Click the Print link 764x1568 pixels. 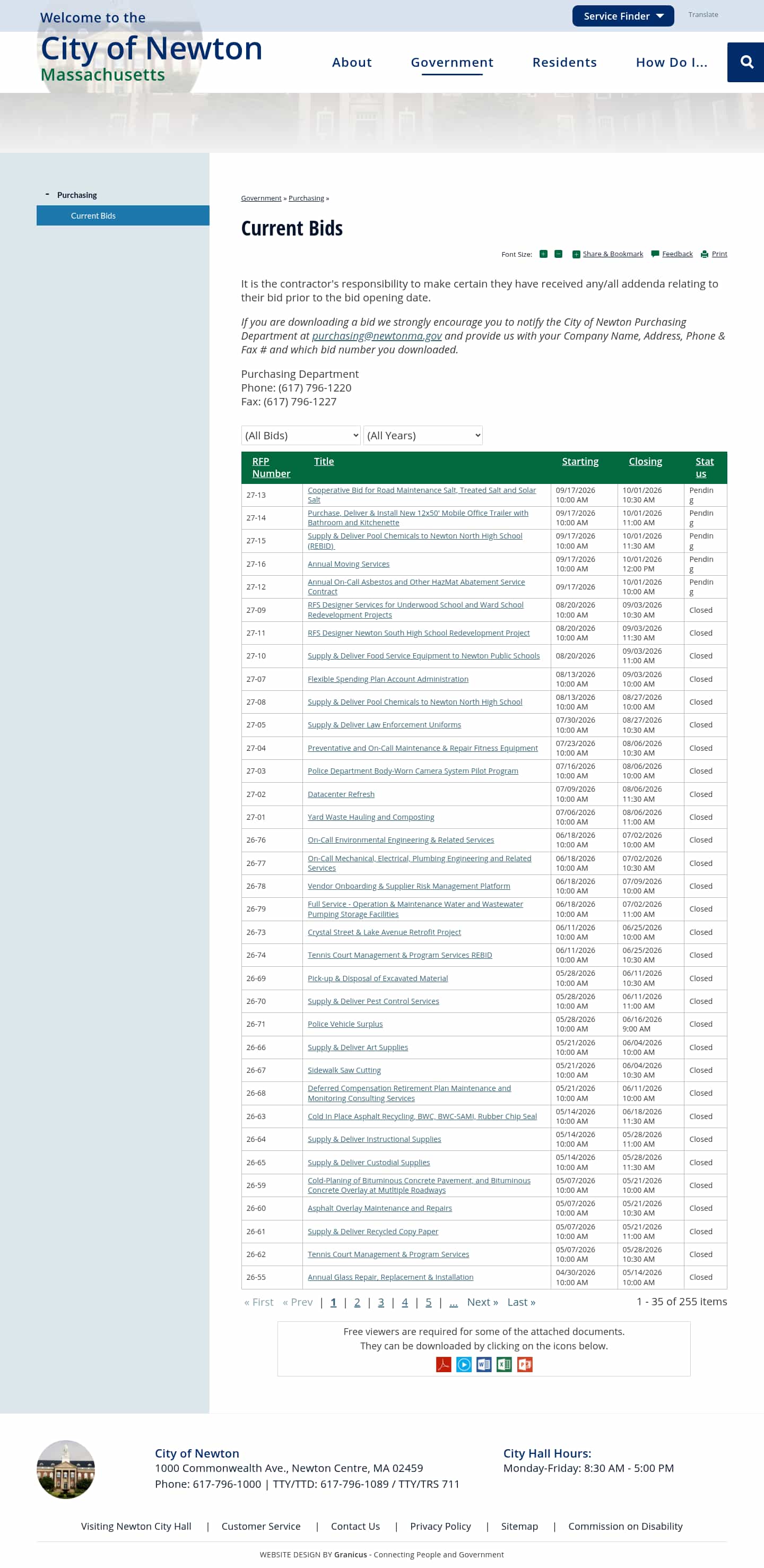click(x=719, y=254)
